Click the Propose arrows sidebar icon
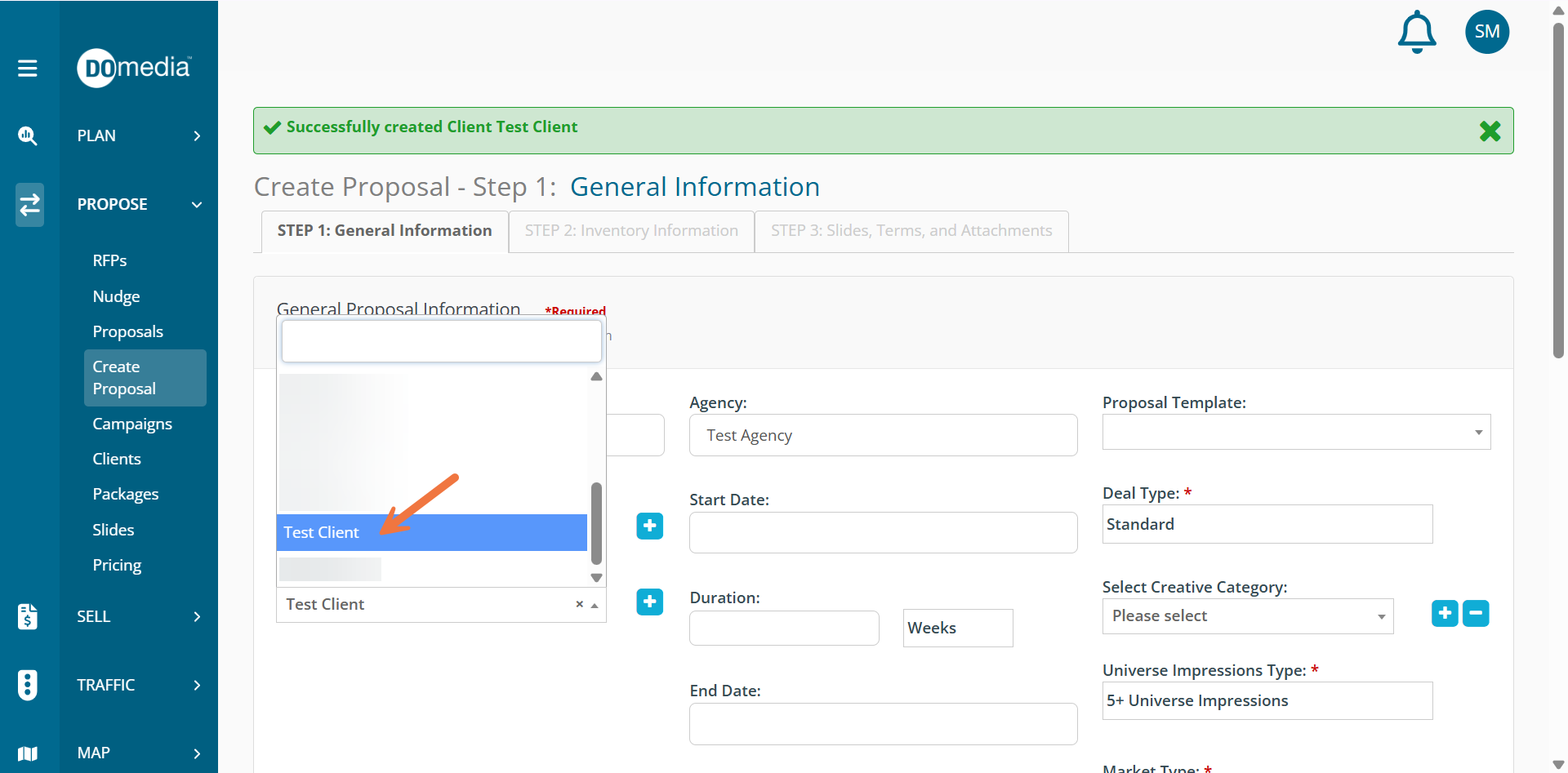 click(x=29, y=204)
